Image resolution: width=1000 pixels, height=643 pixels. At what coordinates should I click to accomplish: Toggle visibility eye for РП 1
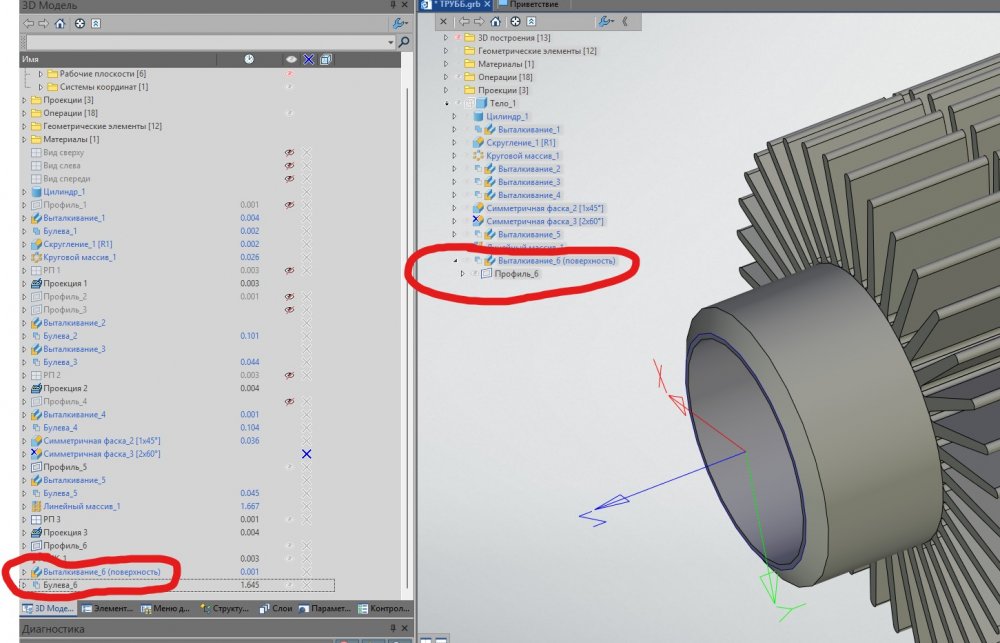coord(290,270)
